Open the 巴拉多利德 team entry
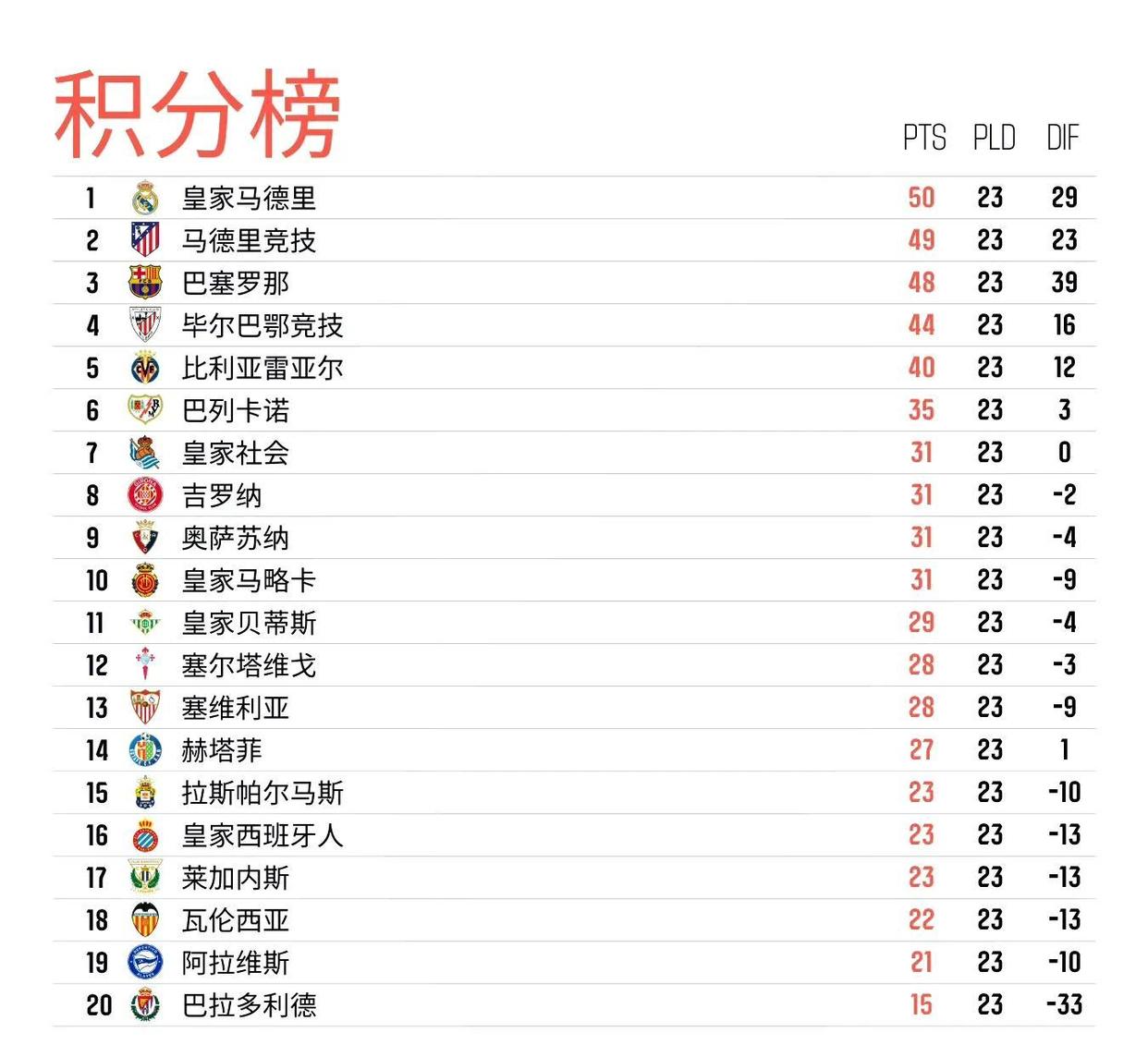The image size is (1148, 1045). [x=249, y=1005]
